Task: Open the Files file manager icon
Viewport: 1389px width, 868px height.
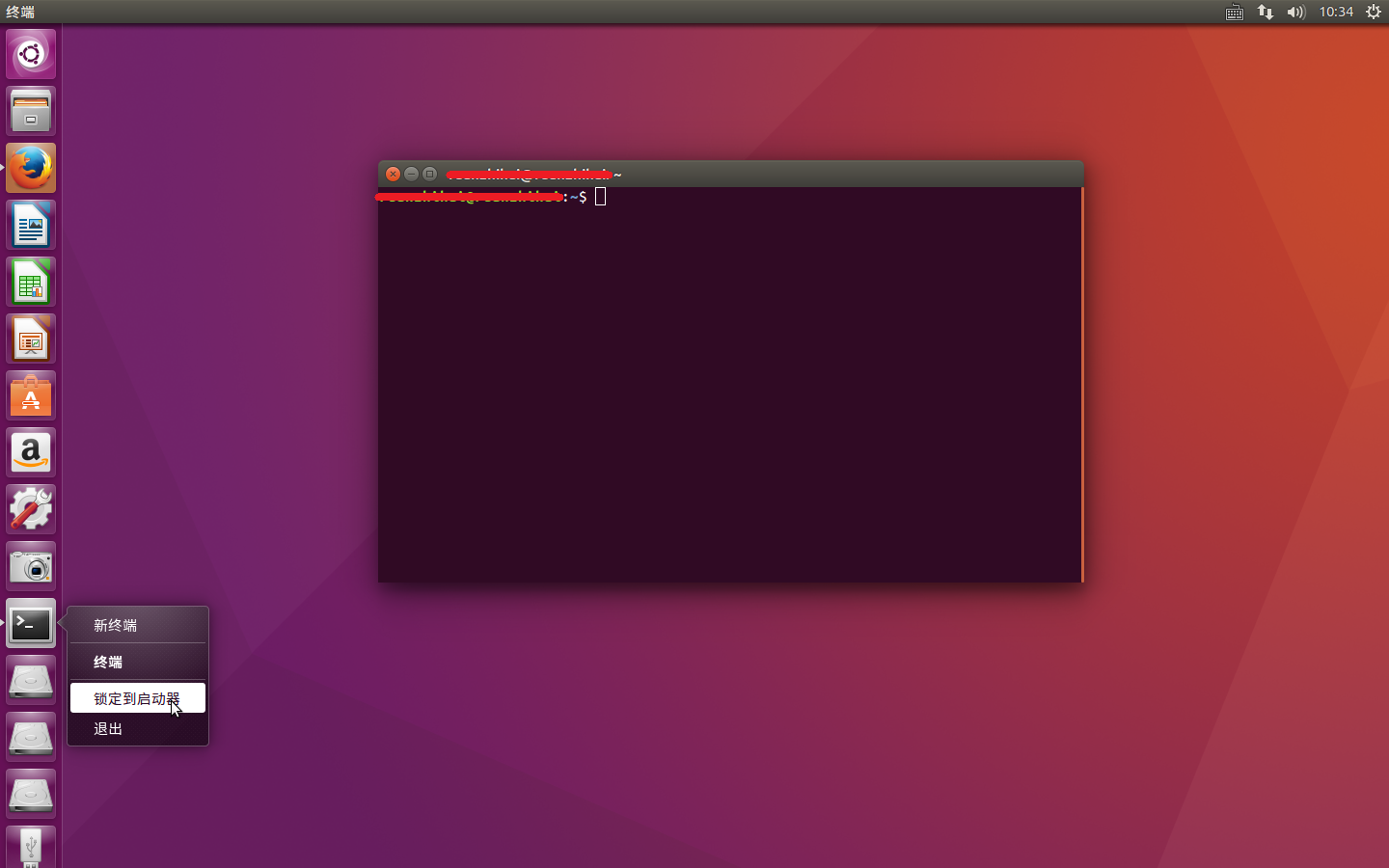Action: pos(30,110)
